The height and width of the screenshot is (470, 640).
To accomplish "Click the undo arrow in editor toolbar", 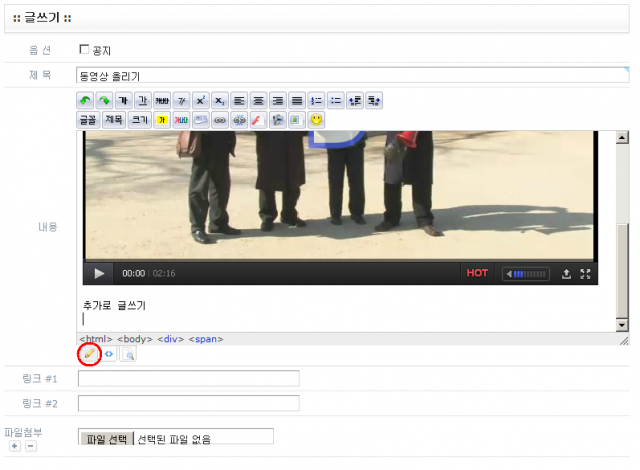I will pos(86,101).
